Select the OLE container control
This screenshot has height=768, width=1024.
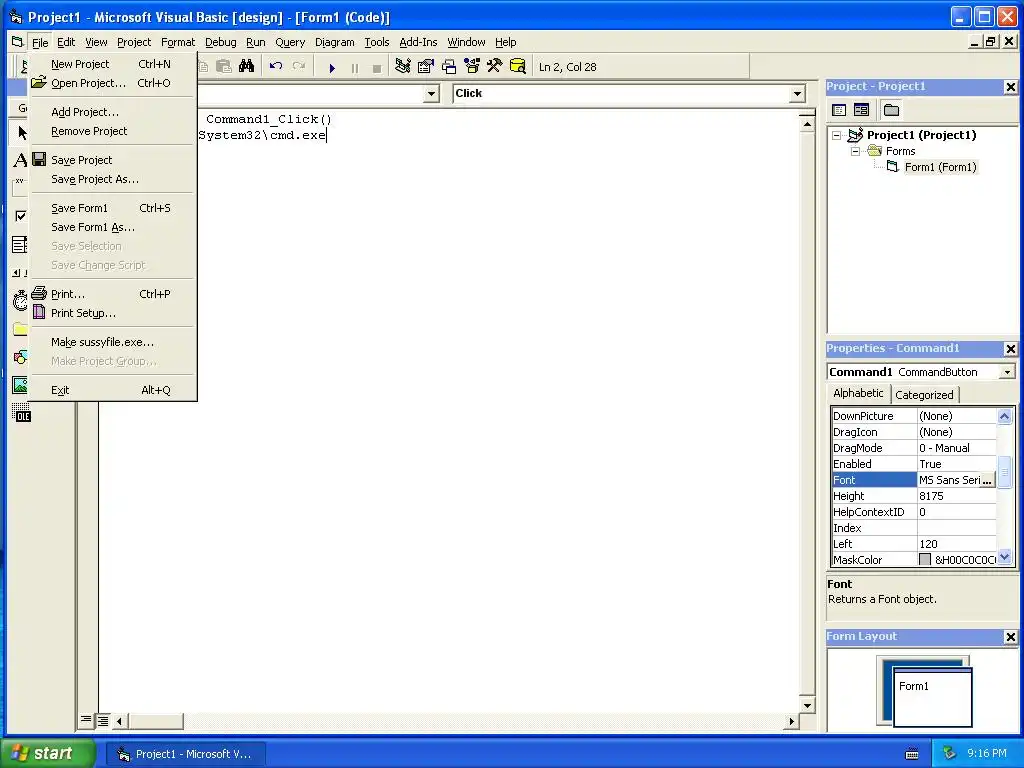click(21, 413)
